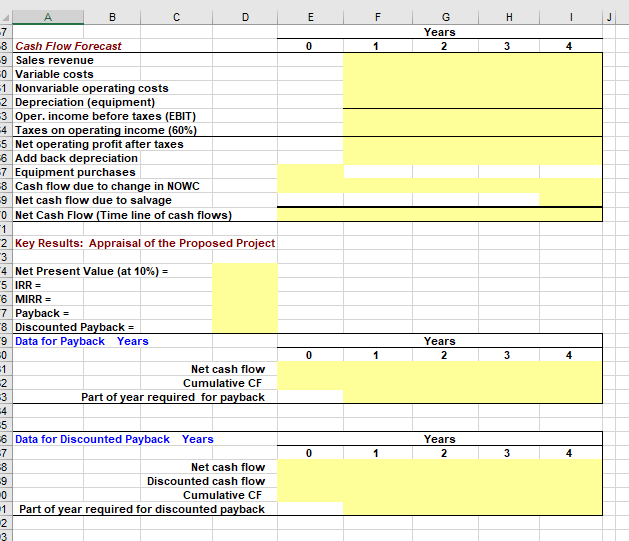
Task: Click 'Taxes on operating income (60%)' cell
Action: point(106,130)
